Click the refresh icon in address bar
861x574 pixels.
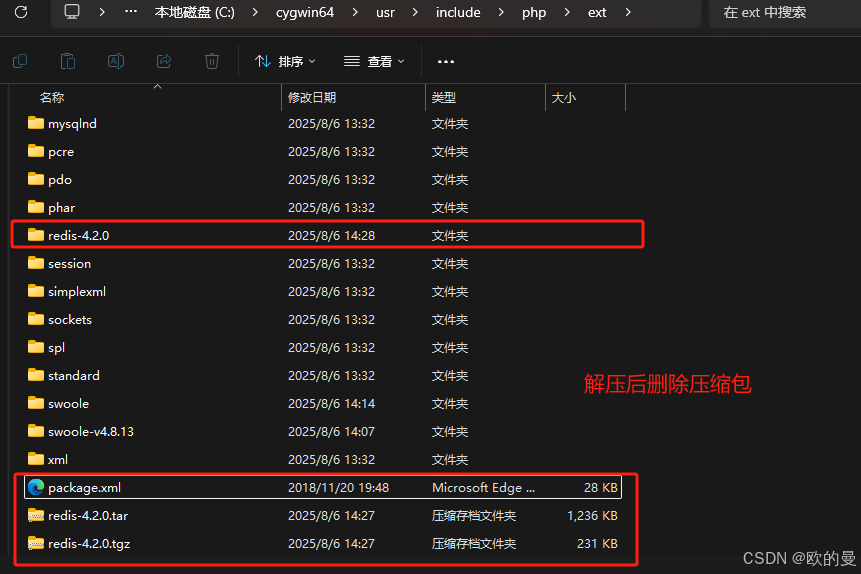pyautogui.click(x=21, y=12)
